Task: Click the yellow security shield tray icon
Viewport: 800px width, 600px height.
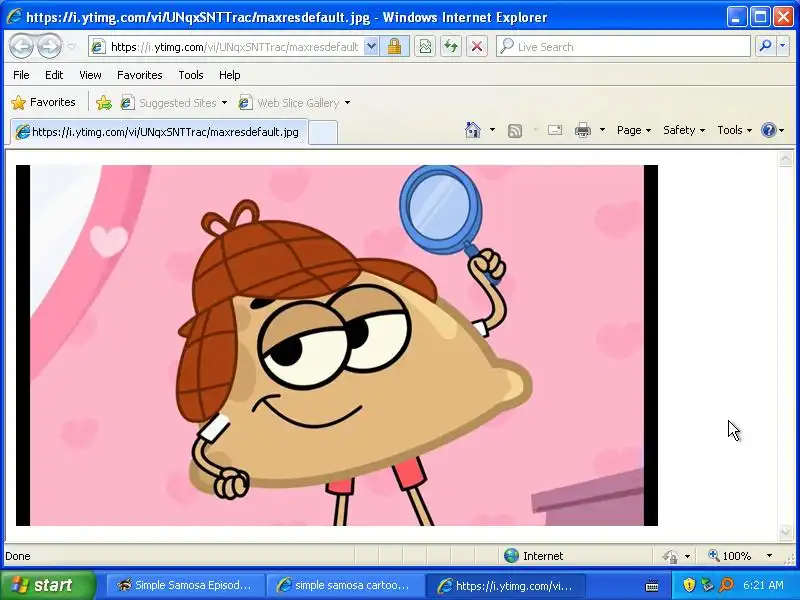Action: [689, 585]
